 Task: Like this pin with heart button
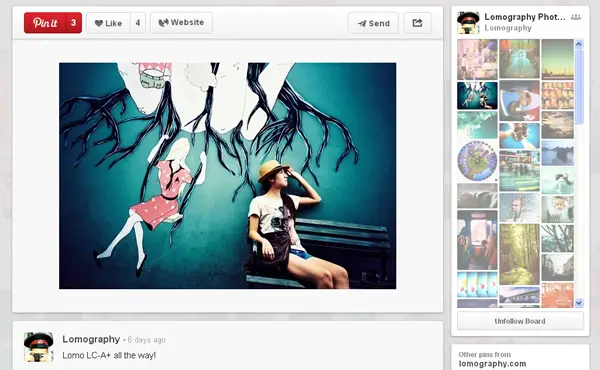(x=108, y=23)
